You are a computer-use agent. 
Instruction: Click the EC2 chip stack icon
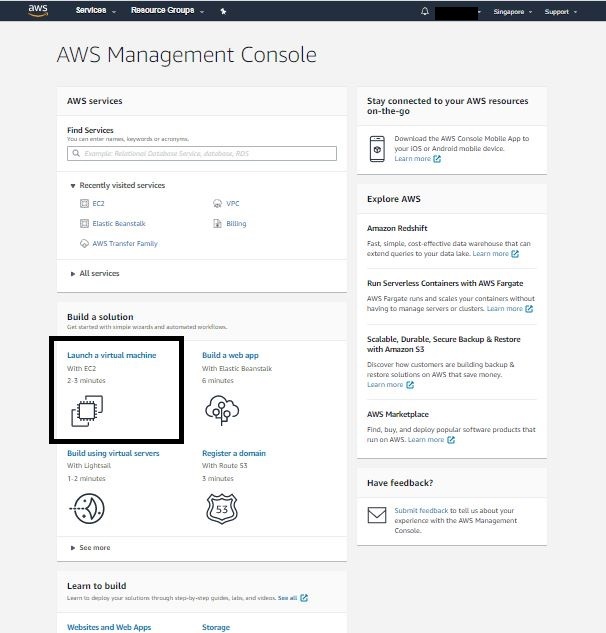(x=87, y=411)
